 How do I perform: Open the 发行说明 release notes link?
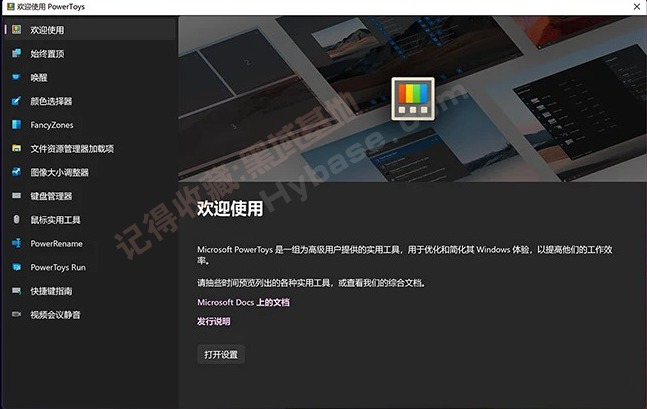[x=213, y=321]
